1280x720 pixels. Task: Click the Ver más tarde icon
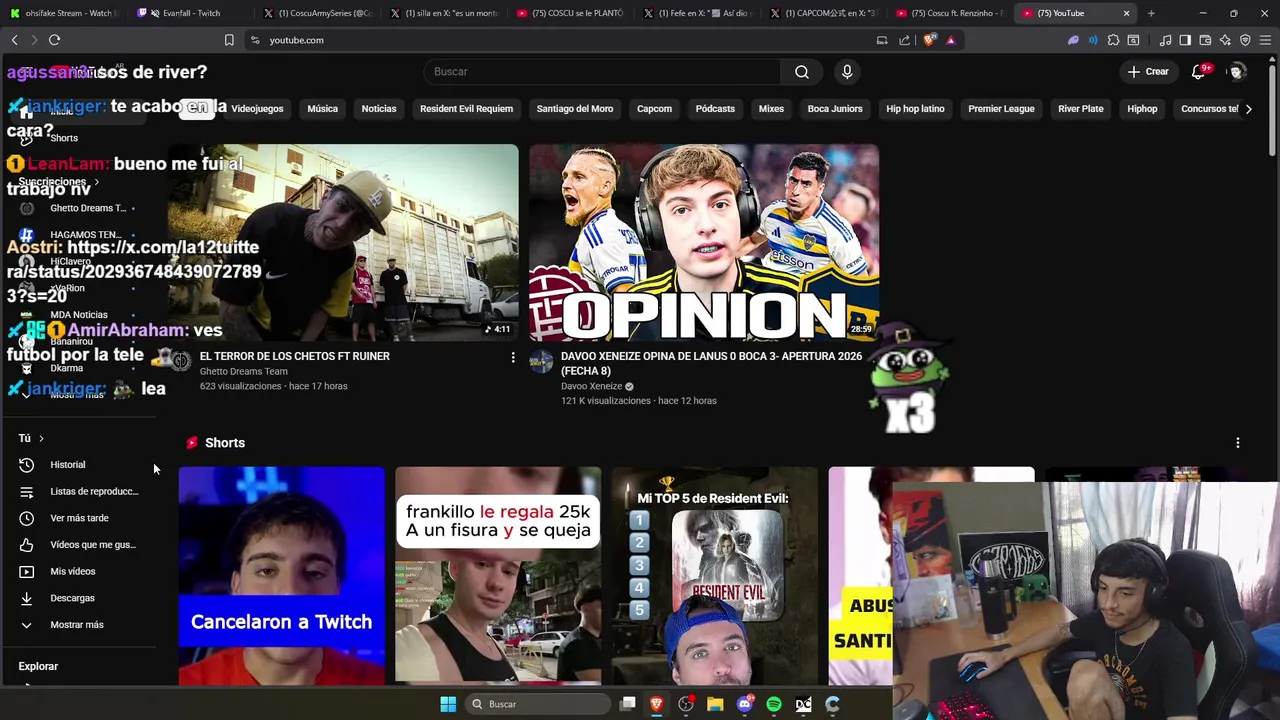coord(27,518)
